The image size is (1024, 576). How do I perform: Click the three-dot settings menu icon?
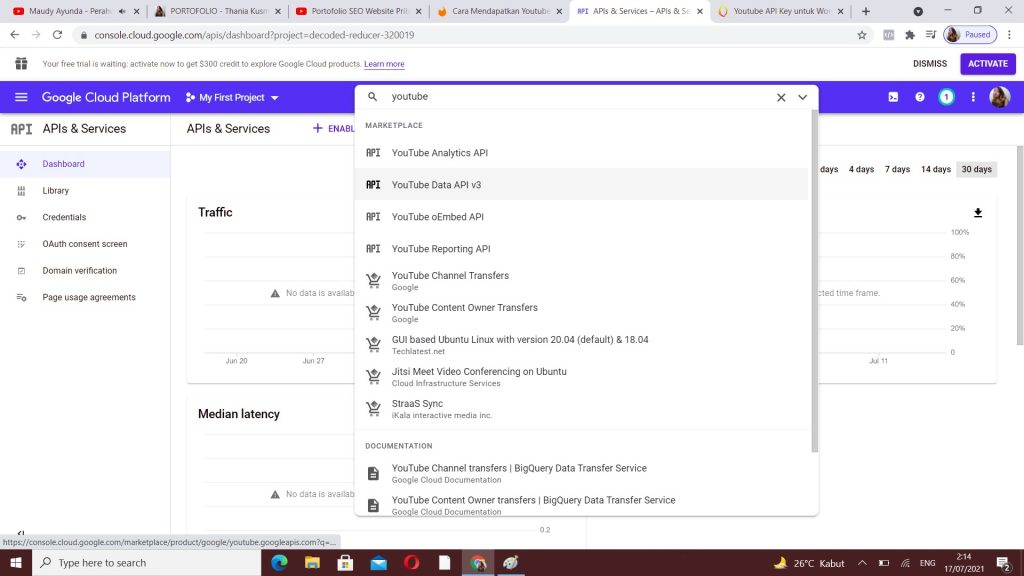tap(973, 97)
